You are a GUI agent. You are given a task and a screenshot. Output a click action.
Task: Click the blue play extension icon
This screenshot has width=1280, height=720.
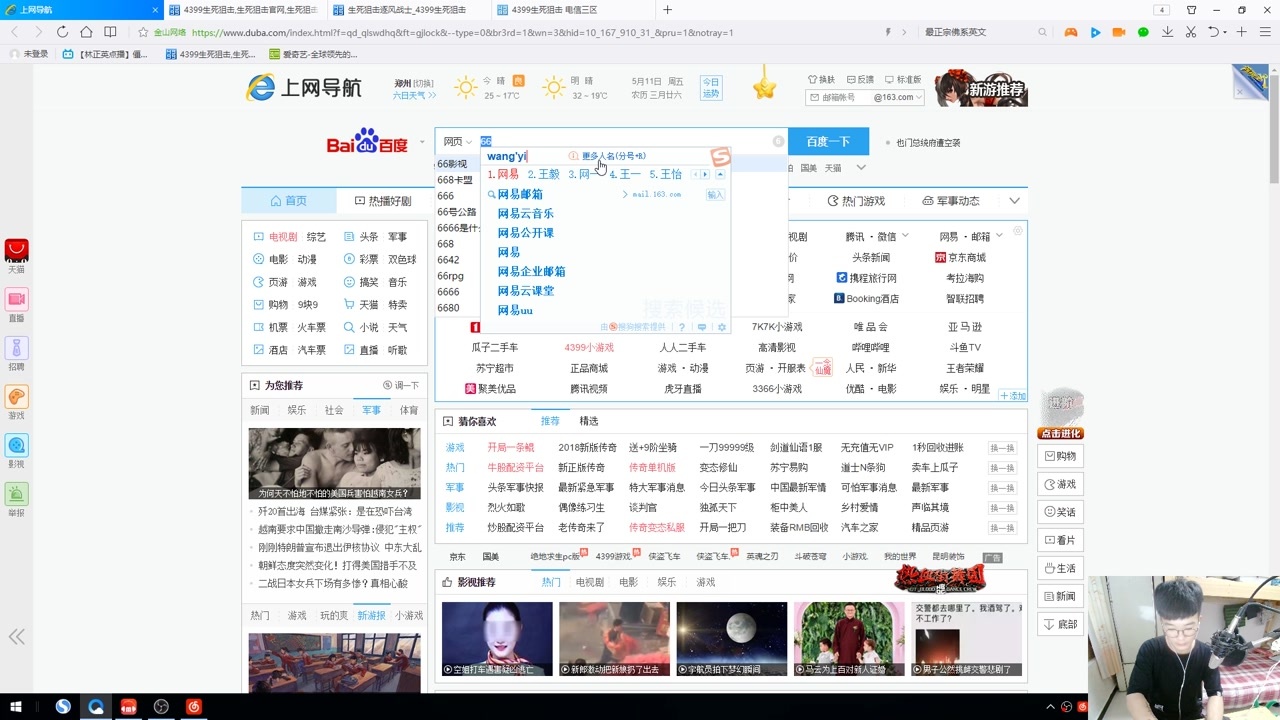(x=1095, y=32)
